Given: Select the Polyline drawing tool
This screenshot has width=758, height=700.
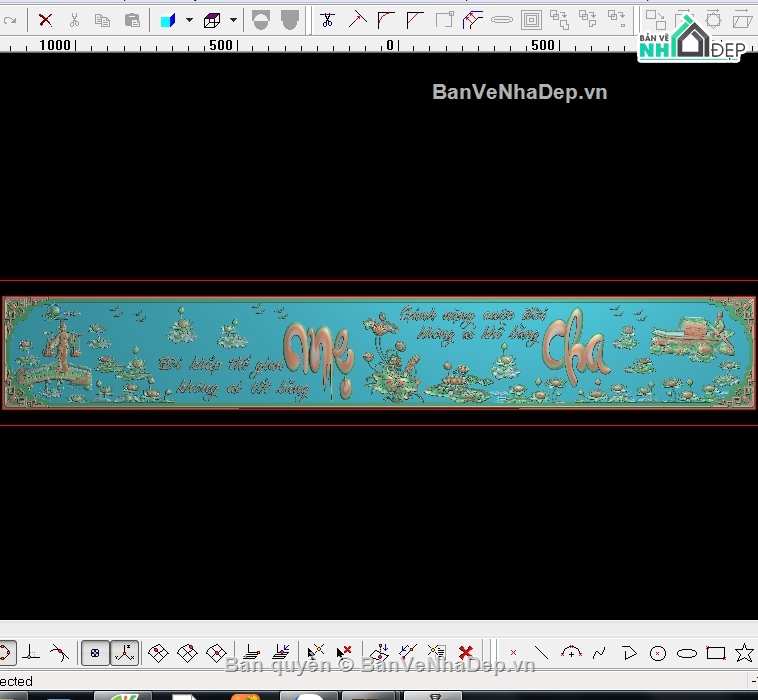Looking at the screenshot, I should click(x=629, y=653).
